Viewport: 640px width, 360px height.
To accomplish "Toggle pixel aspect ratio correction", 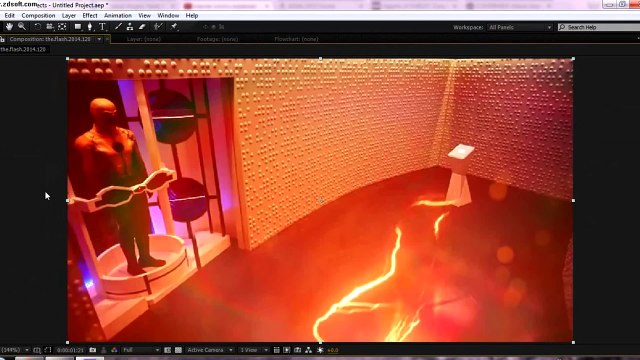I will click(276, 350).
